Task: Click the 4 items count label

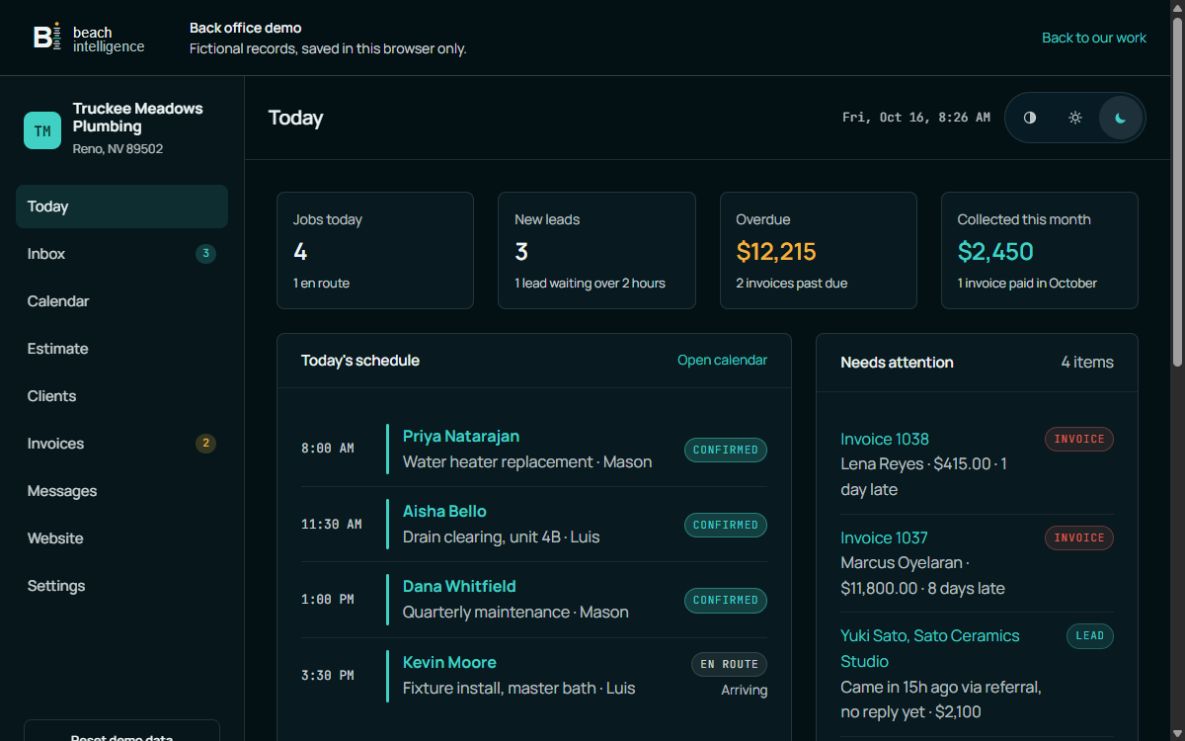Action: tap(1087, 362)
